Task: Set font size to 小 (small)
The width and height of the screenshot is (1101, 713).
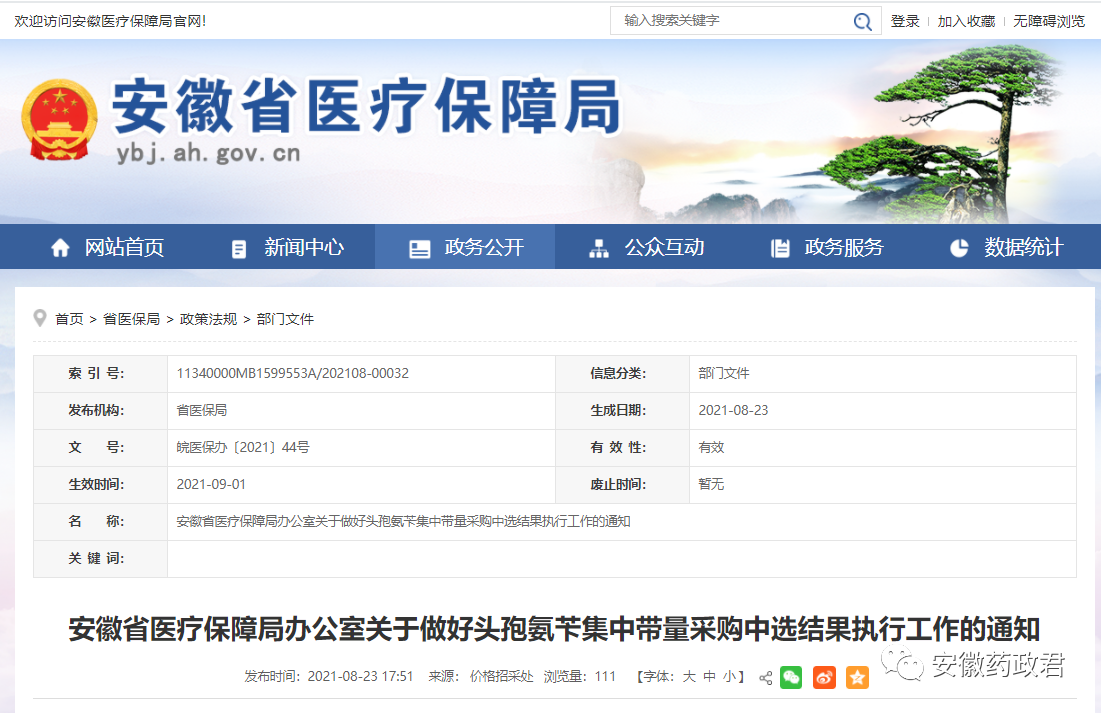Action: (729, 677)
